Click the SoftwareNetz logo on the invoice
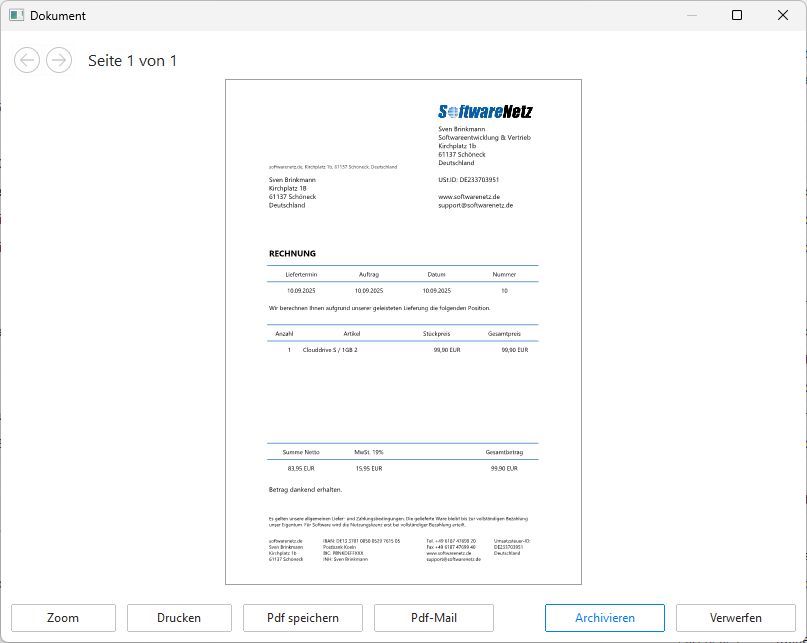Image resolution: width=807 pixels, height=643 pixels. point(485,111)
